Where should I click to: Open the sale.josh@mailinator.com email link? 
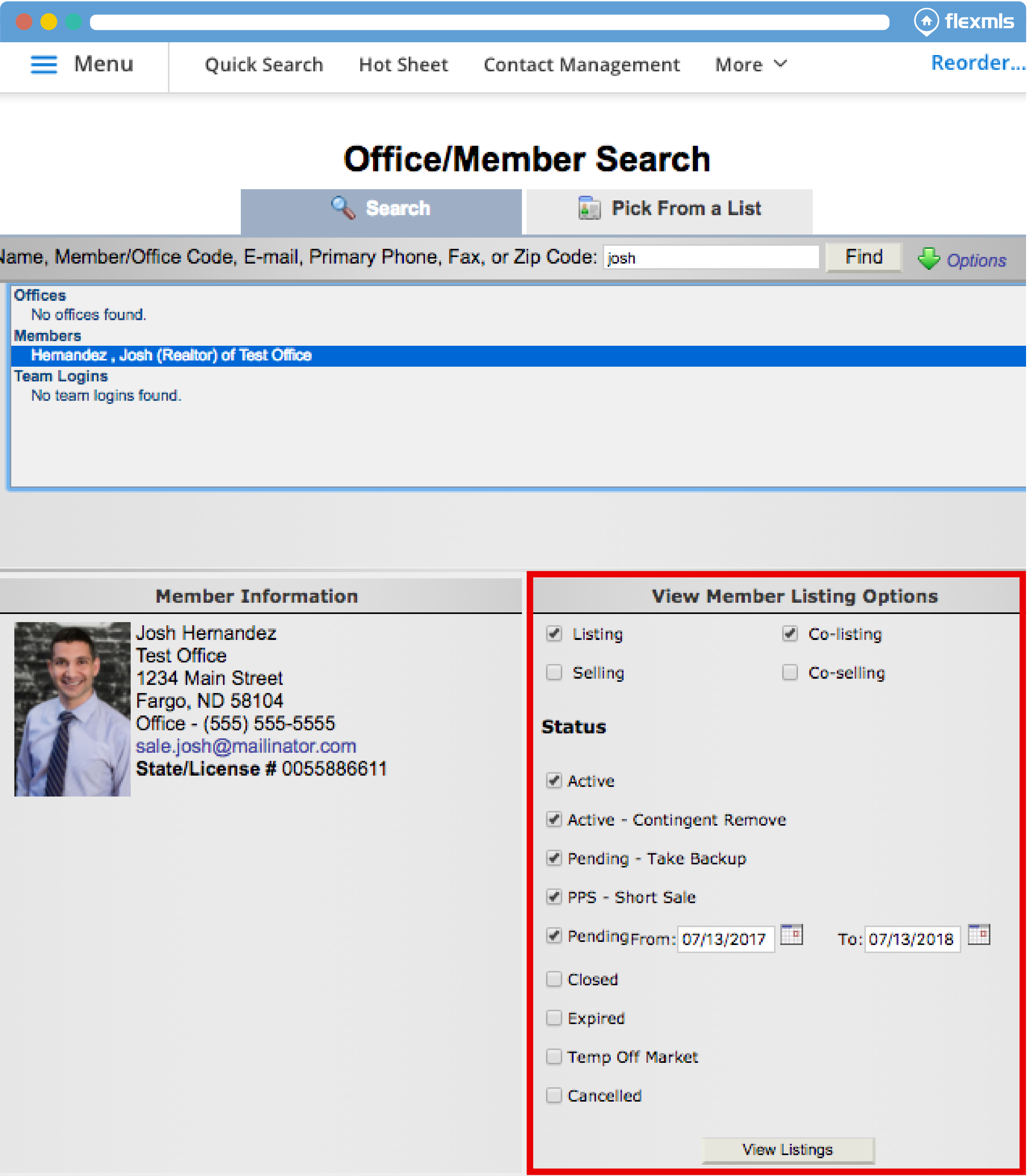pos(245,746)
